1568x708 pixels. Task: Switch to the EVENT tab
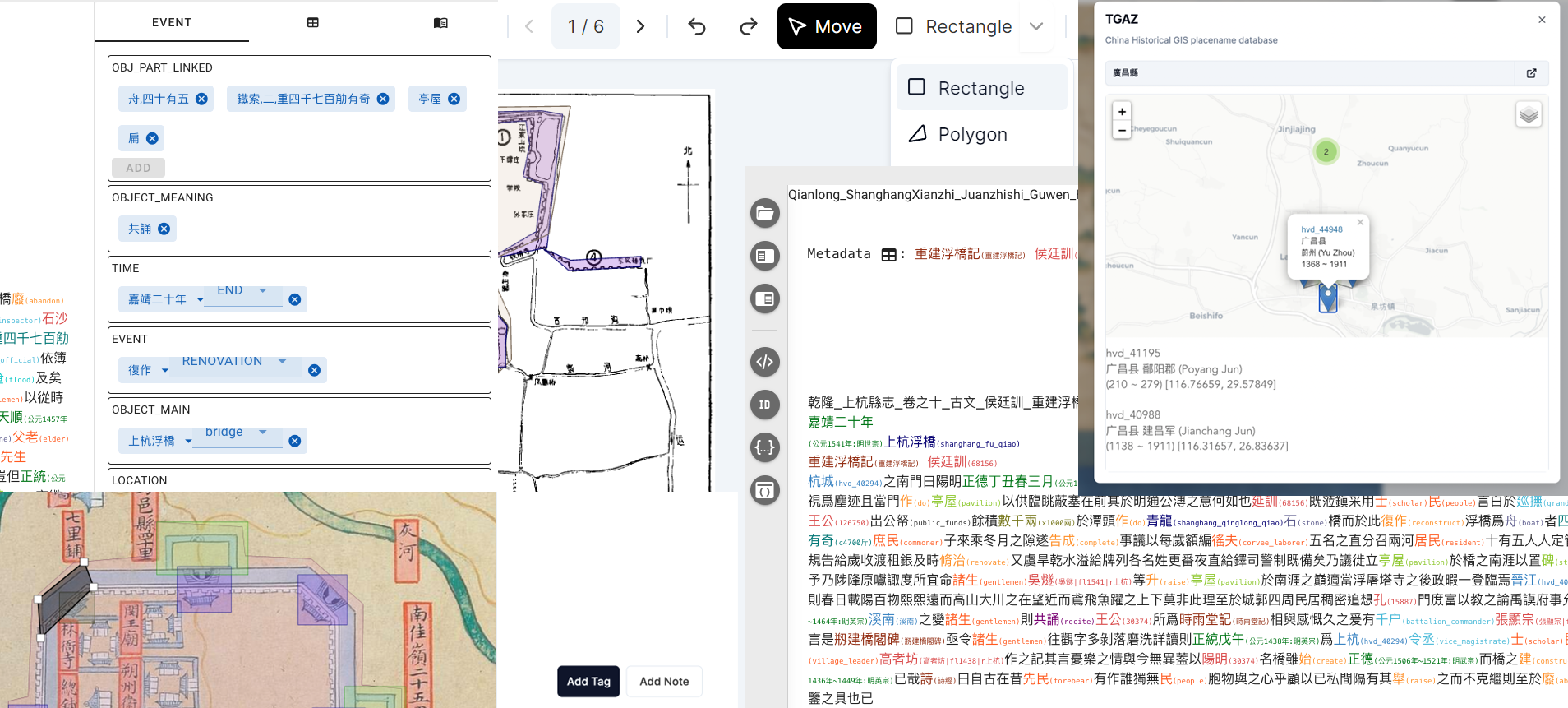tap(172, 22)
